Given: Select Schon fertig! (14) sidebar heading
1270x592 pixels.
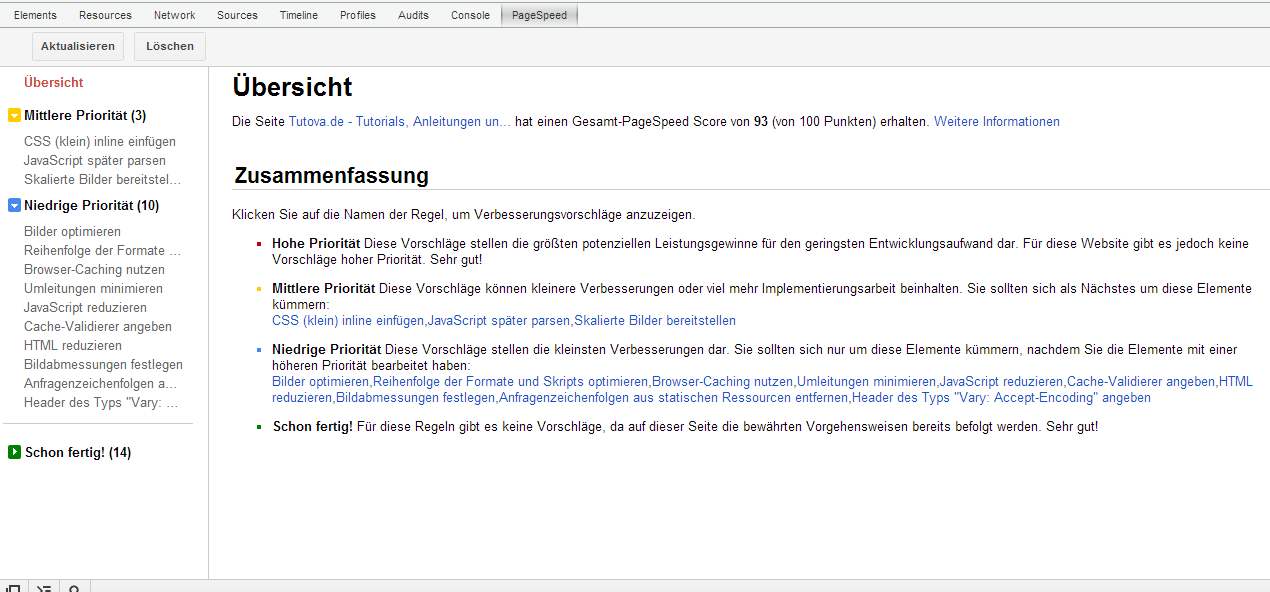Looking at the screenshot, I should click(x=78, y=452).
